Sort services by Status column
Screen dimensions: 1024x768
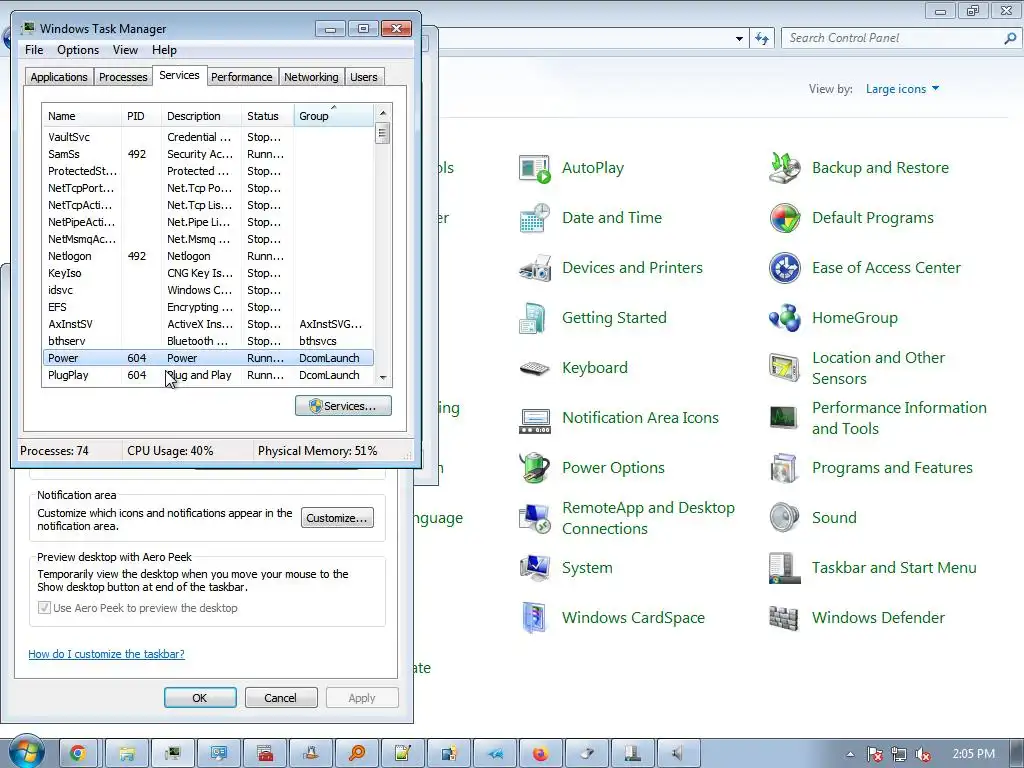267,116
